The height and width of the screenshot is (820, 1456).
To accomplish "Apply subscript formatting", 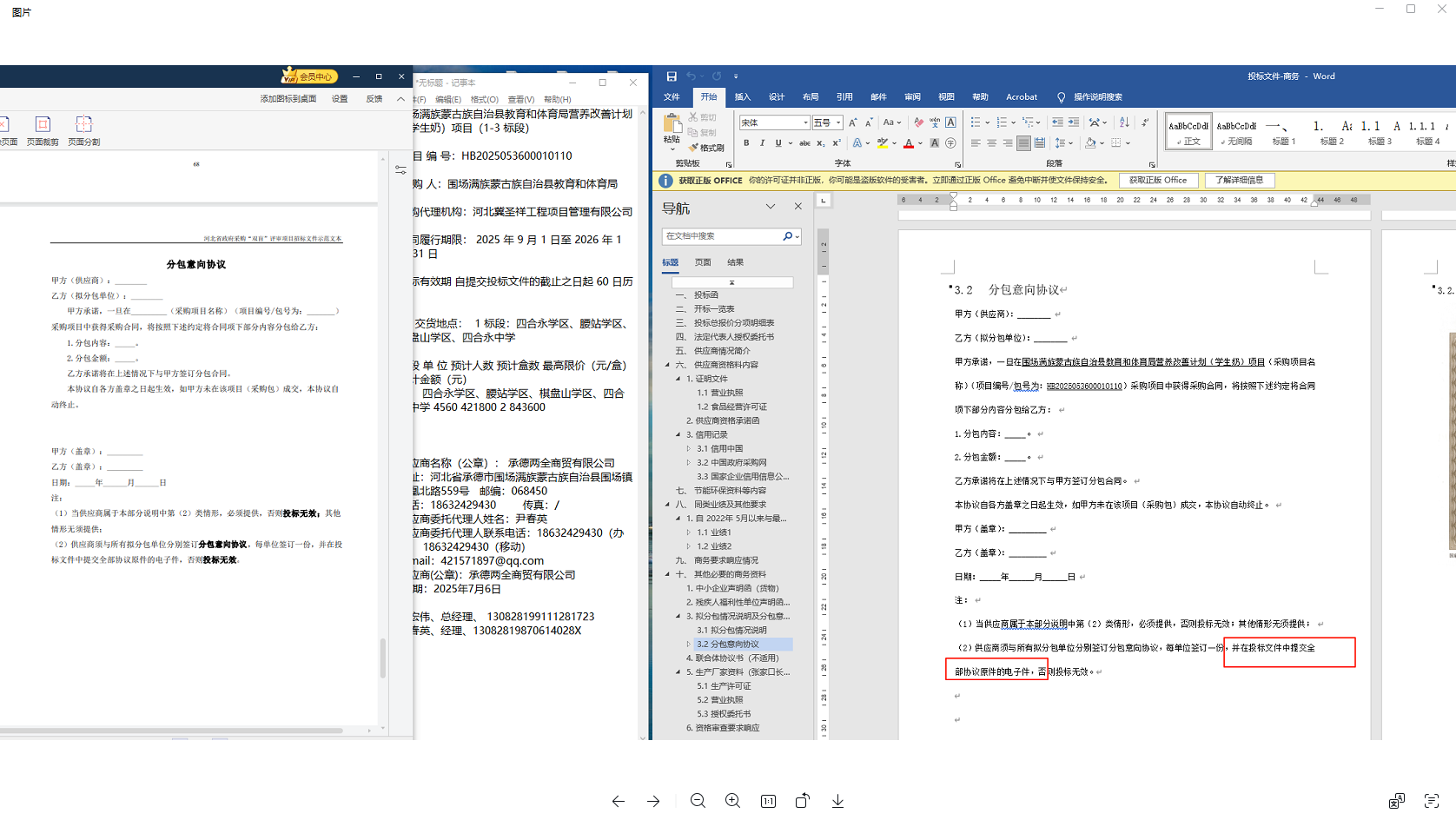I will 821,143.
